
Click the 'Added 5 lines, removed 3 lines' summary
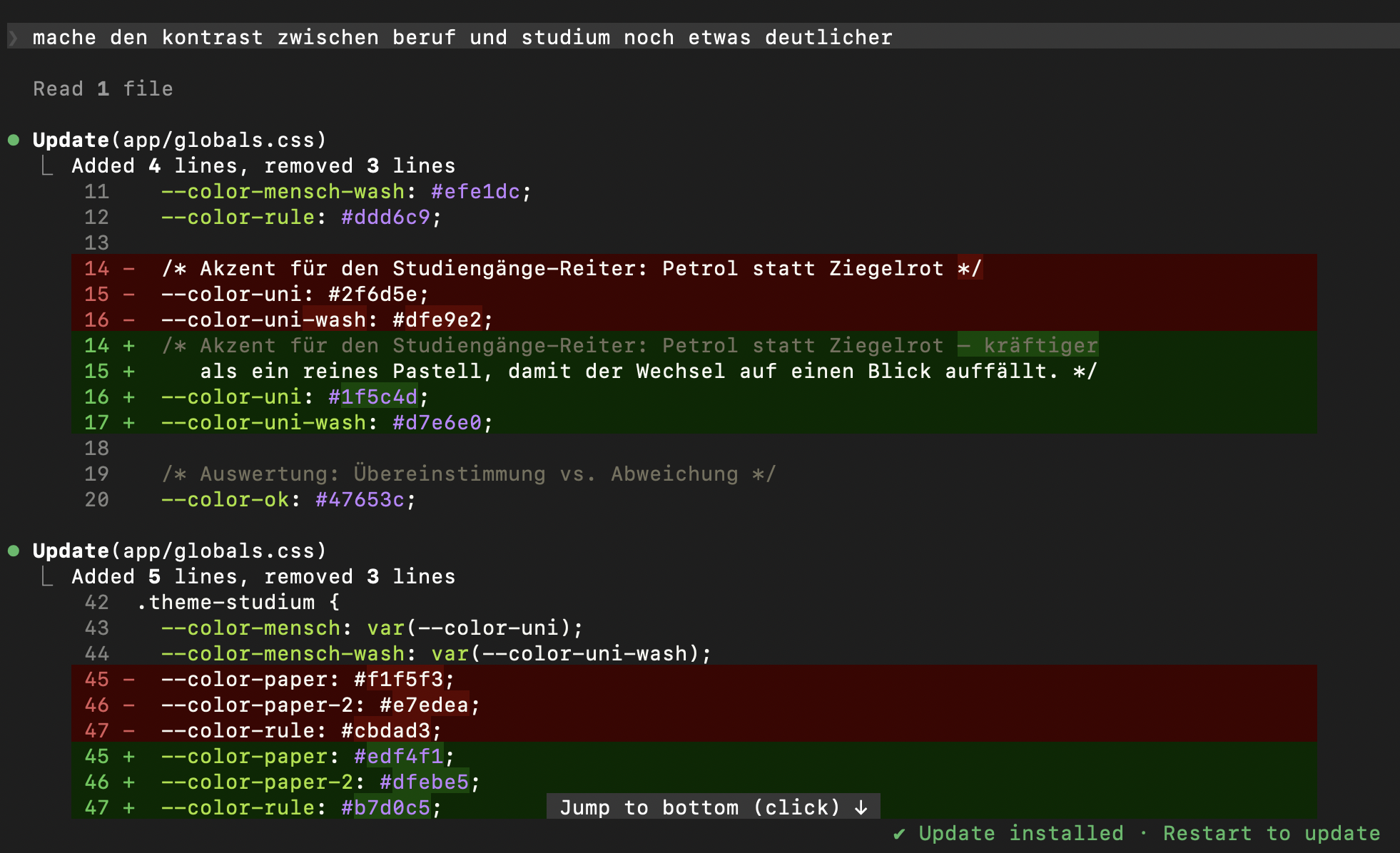click(x=263, y=576)
